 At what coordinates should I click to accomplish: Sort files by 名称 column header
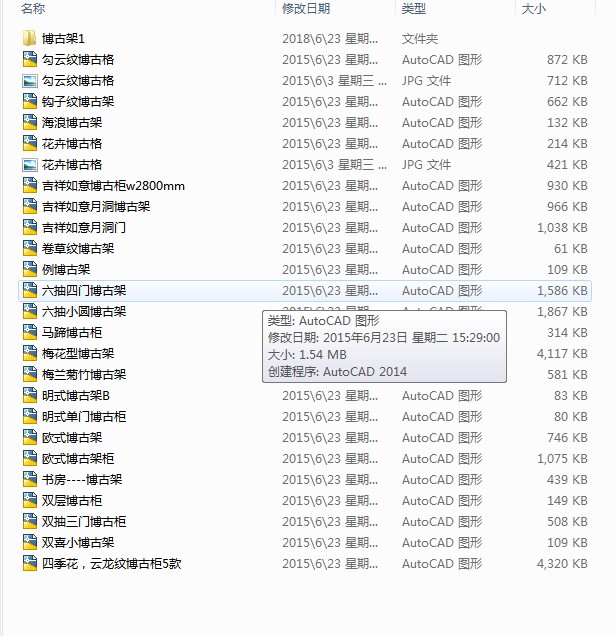pyautogui.click(x=33, y=9)
